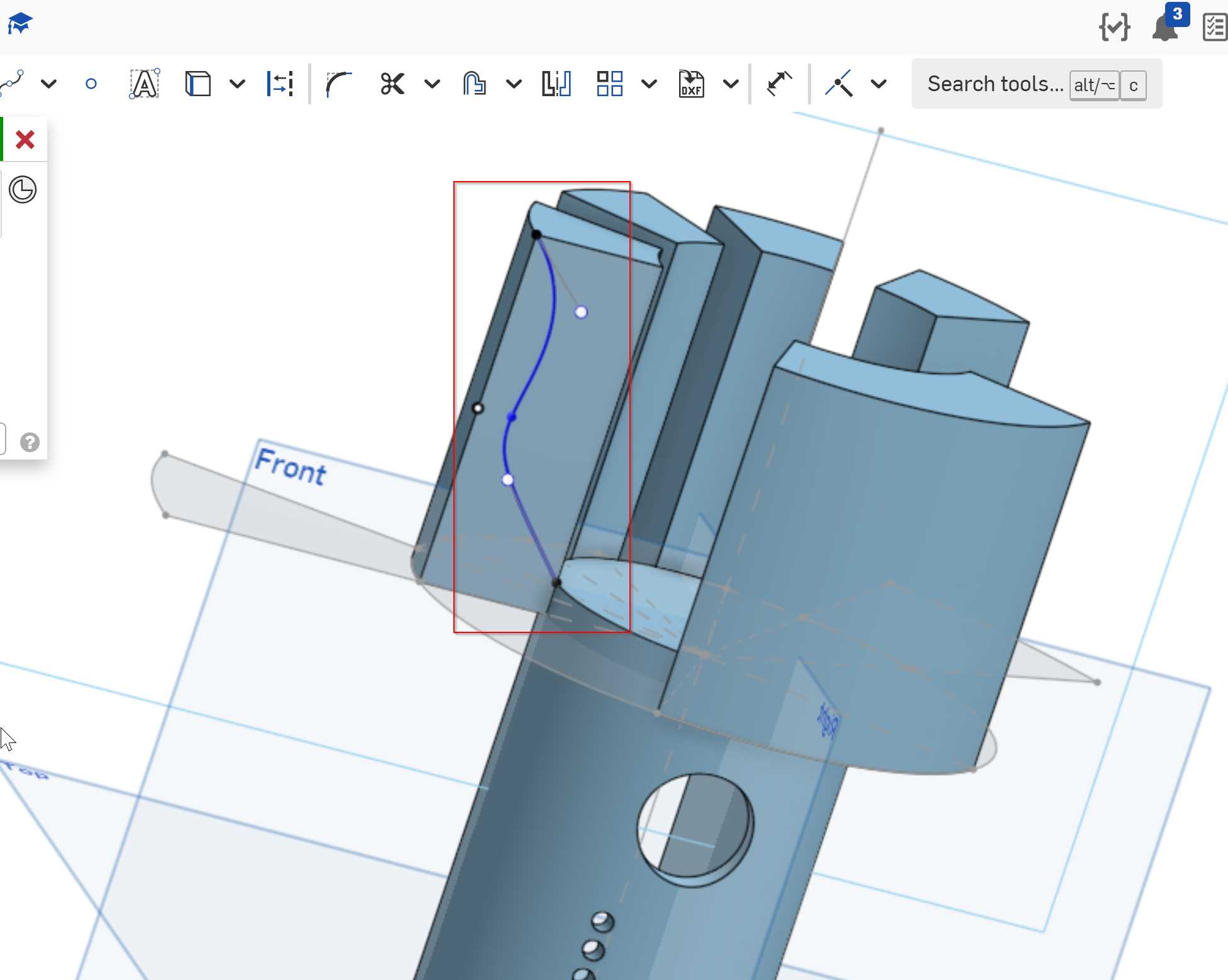Image resolution: width=1228 pixels, height=980 pixels.
Task: Select the Dimension tool
Action: click(779, 84)
